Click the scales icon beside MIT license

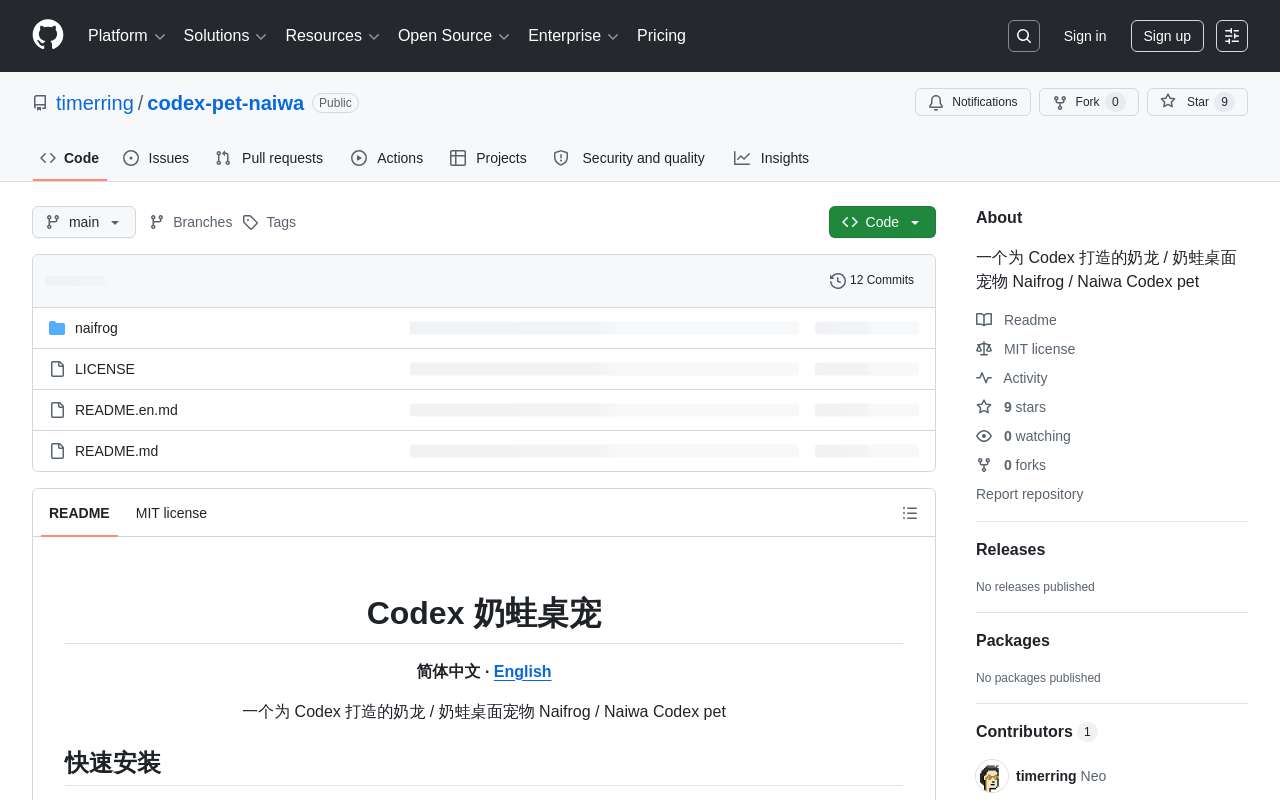(984, 349)
